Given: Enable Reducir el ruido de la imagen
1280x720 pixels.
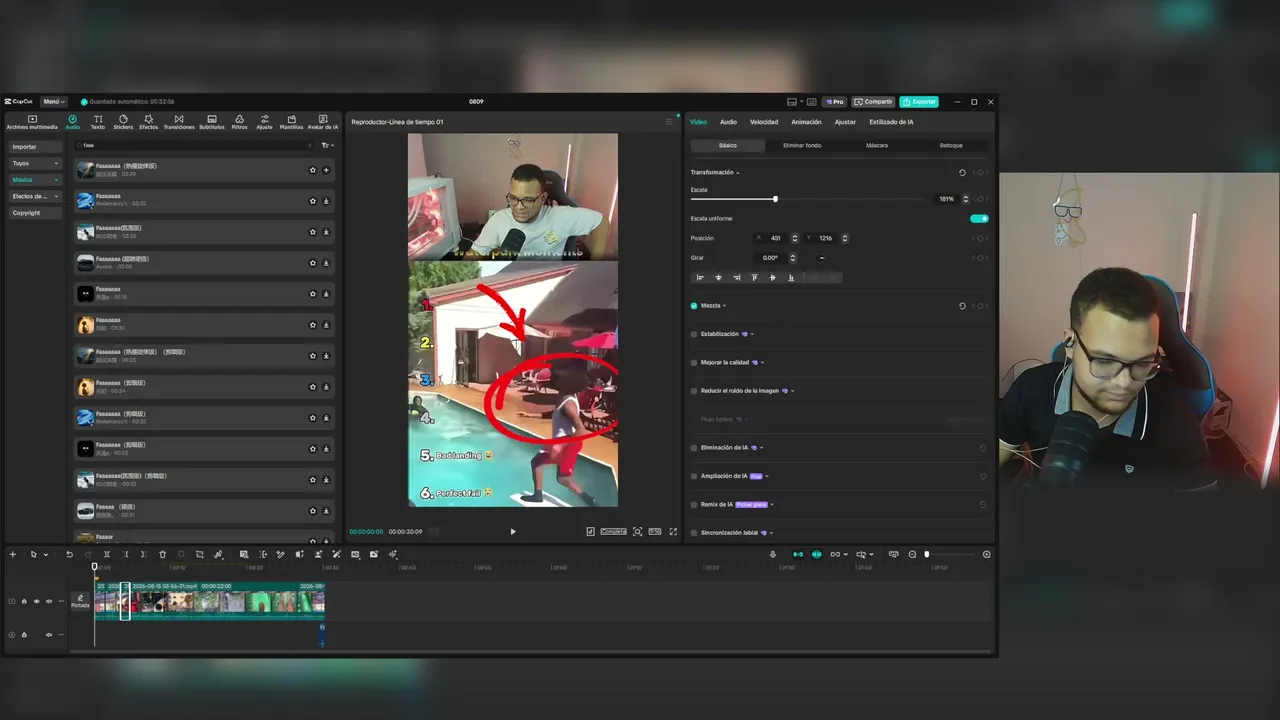Looking at the screenshot, I should 694,391.
